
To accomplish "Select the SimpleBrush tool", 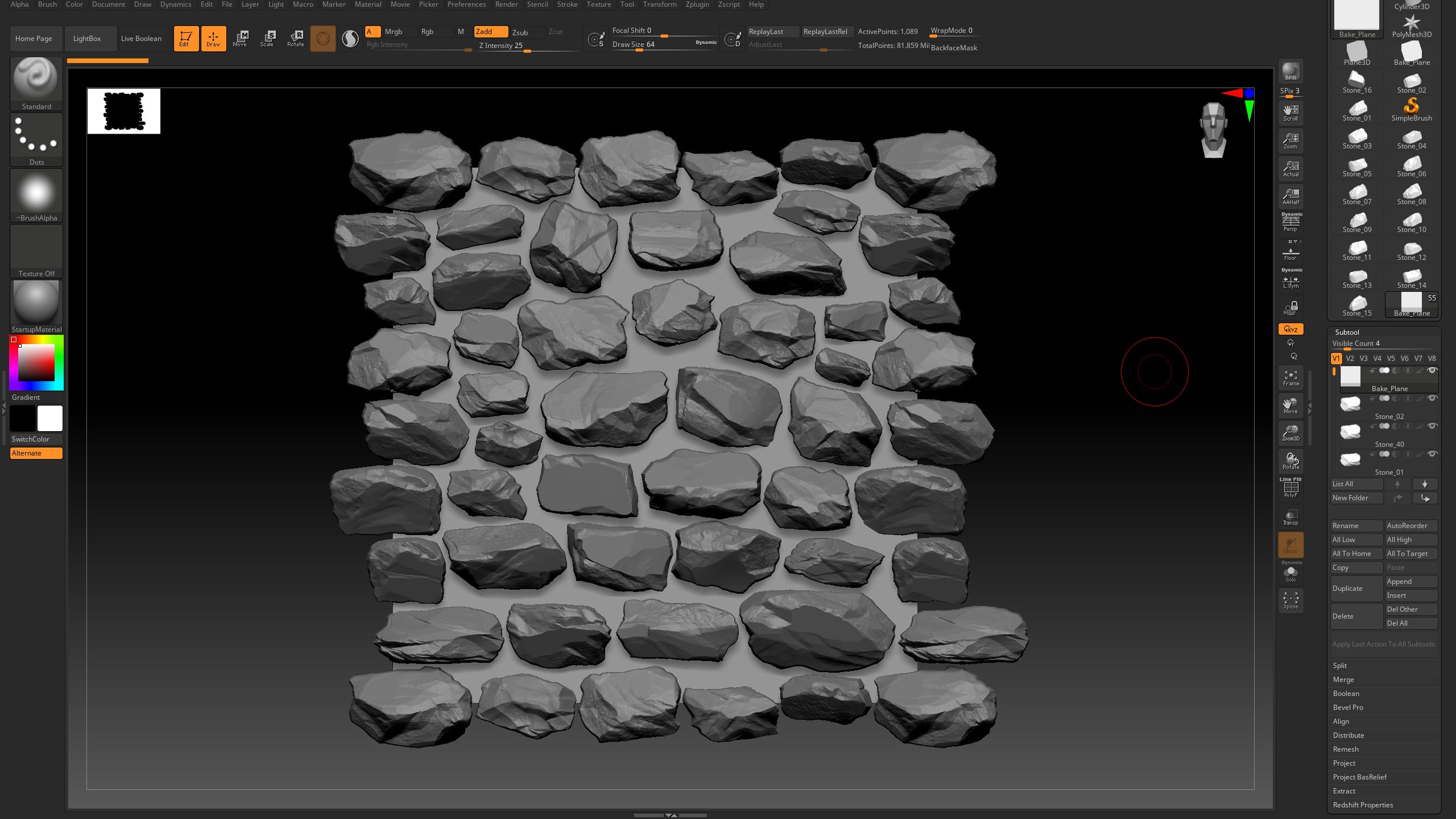I will [1412, 110].
